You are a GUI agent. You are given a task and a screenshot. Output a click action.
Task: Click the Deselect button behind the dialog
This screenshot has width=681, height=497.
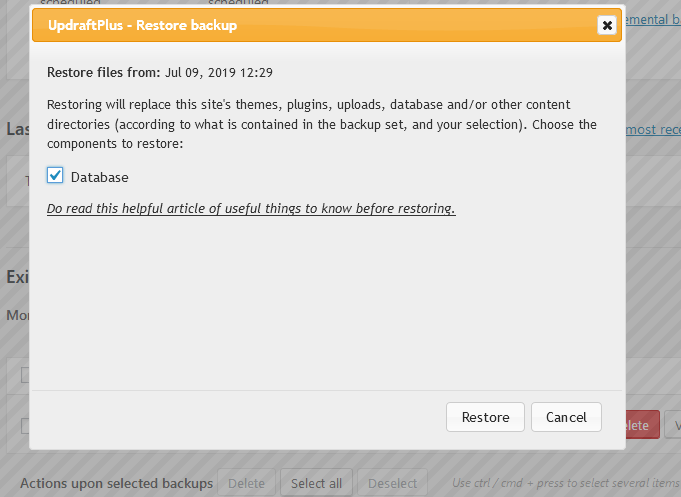pos(392,483)
